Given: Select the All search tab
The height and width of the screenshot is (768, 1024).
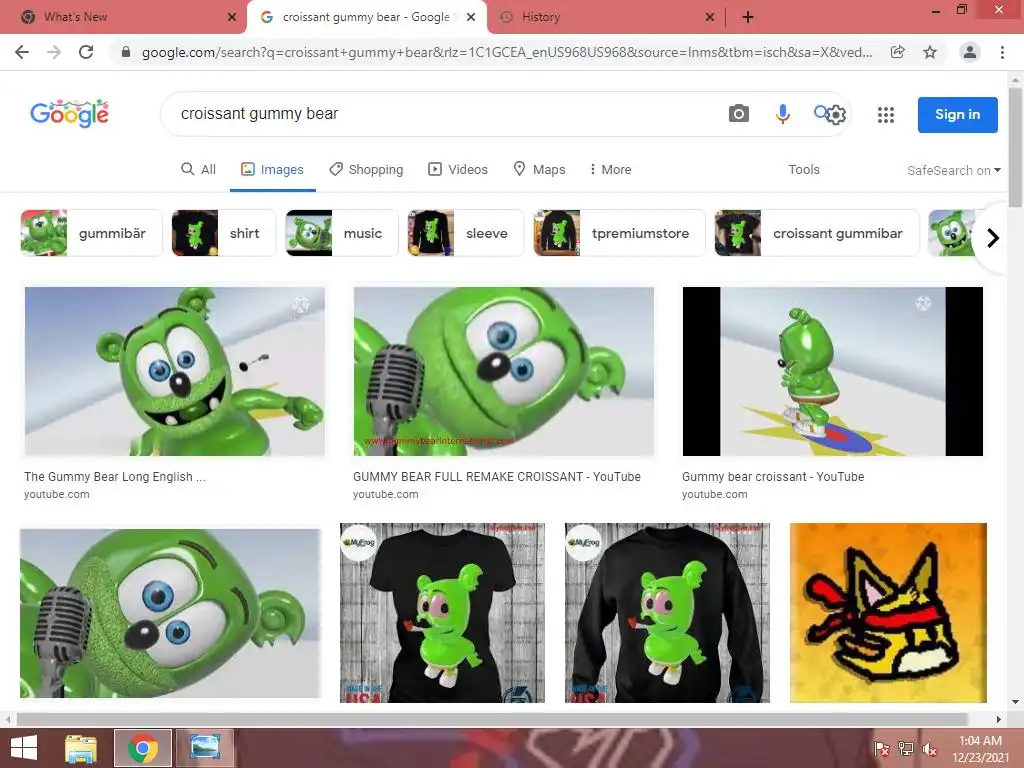Looking at the screenshot, I should pos(199,169).
